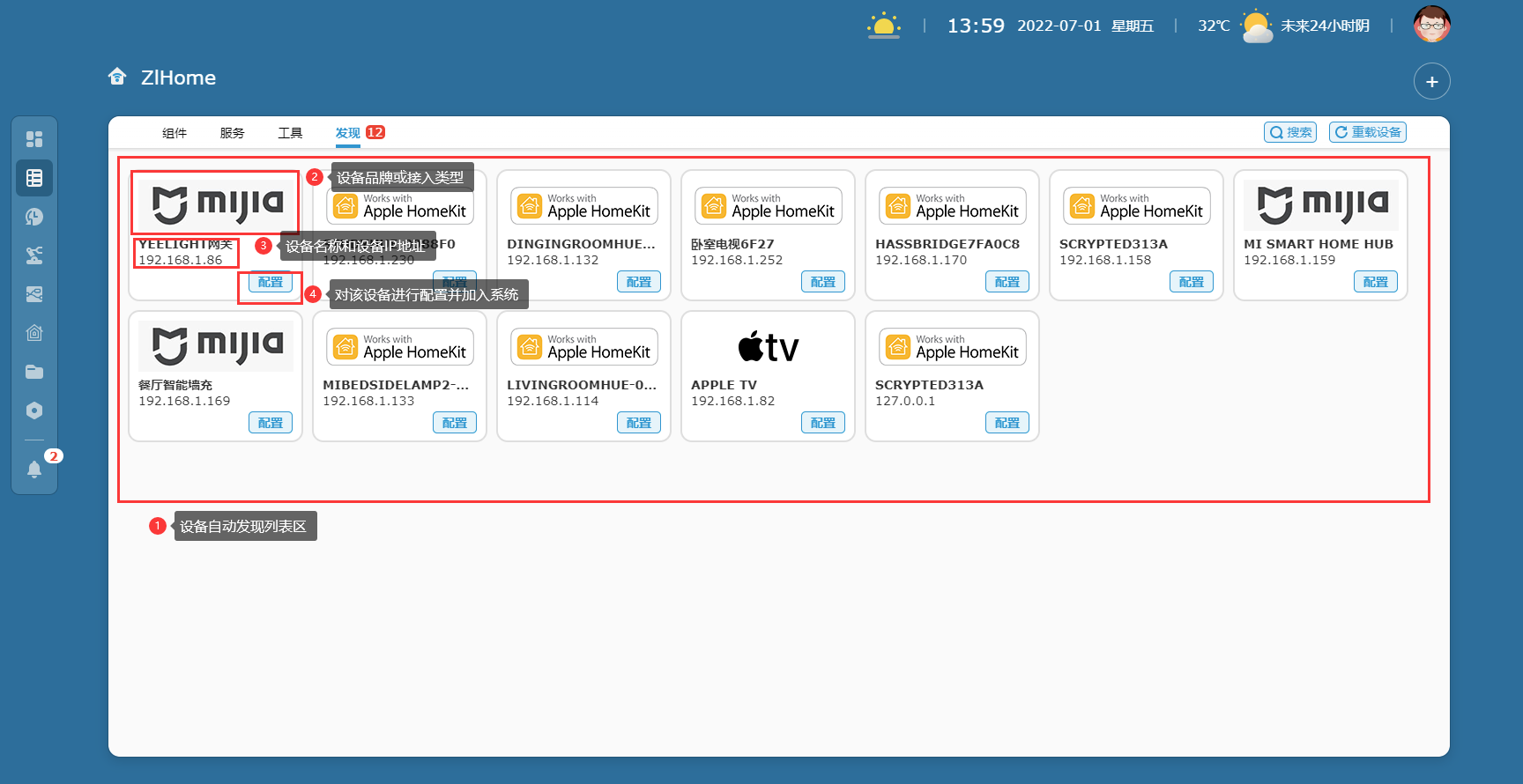1523x784 pixels.
Task: Switch to the 组件 tab
Action: [175, 133]
